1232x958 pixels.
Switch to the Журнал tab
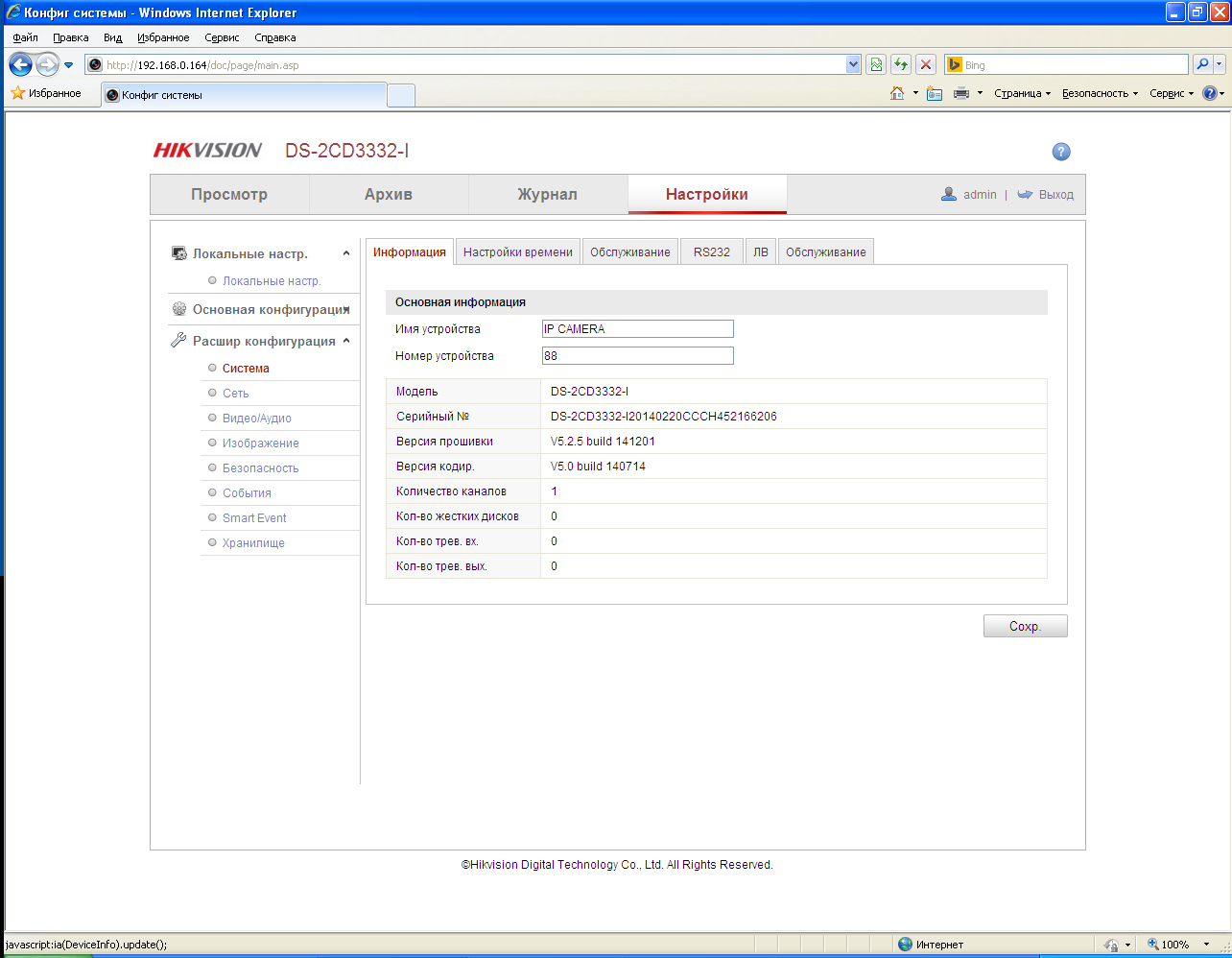548,194
